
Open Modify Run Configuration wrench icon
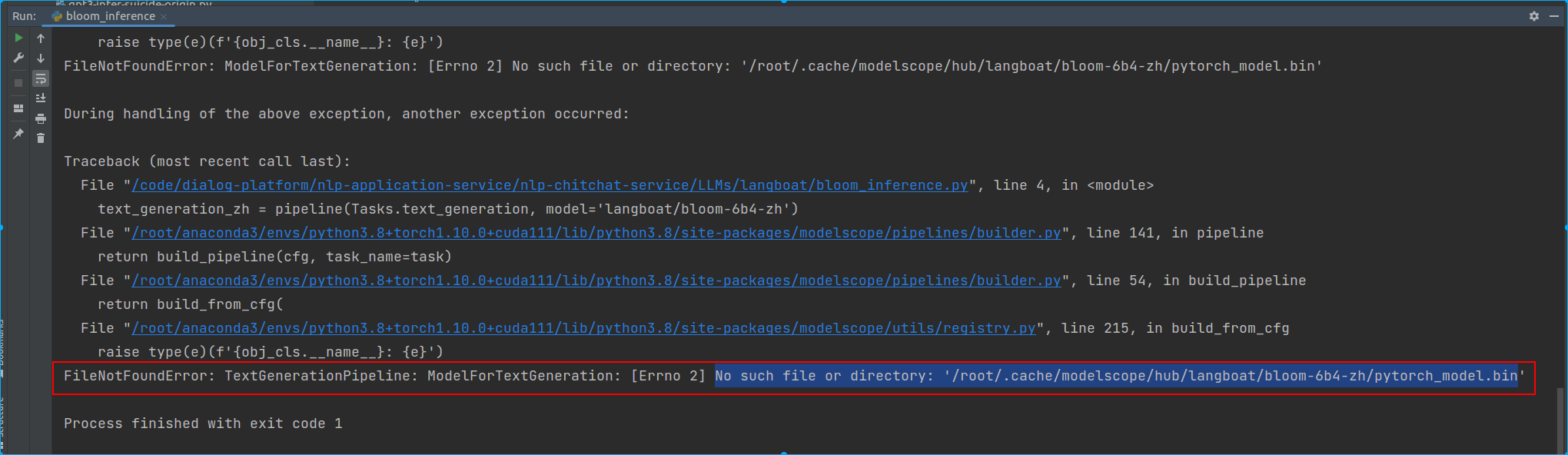[x=18, y=58]
